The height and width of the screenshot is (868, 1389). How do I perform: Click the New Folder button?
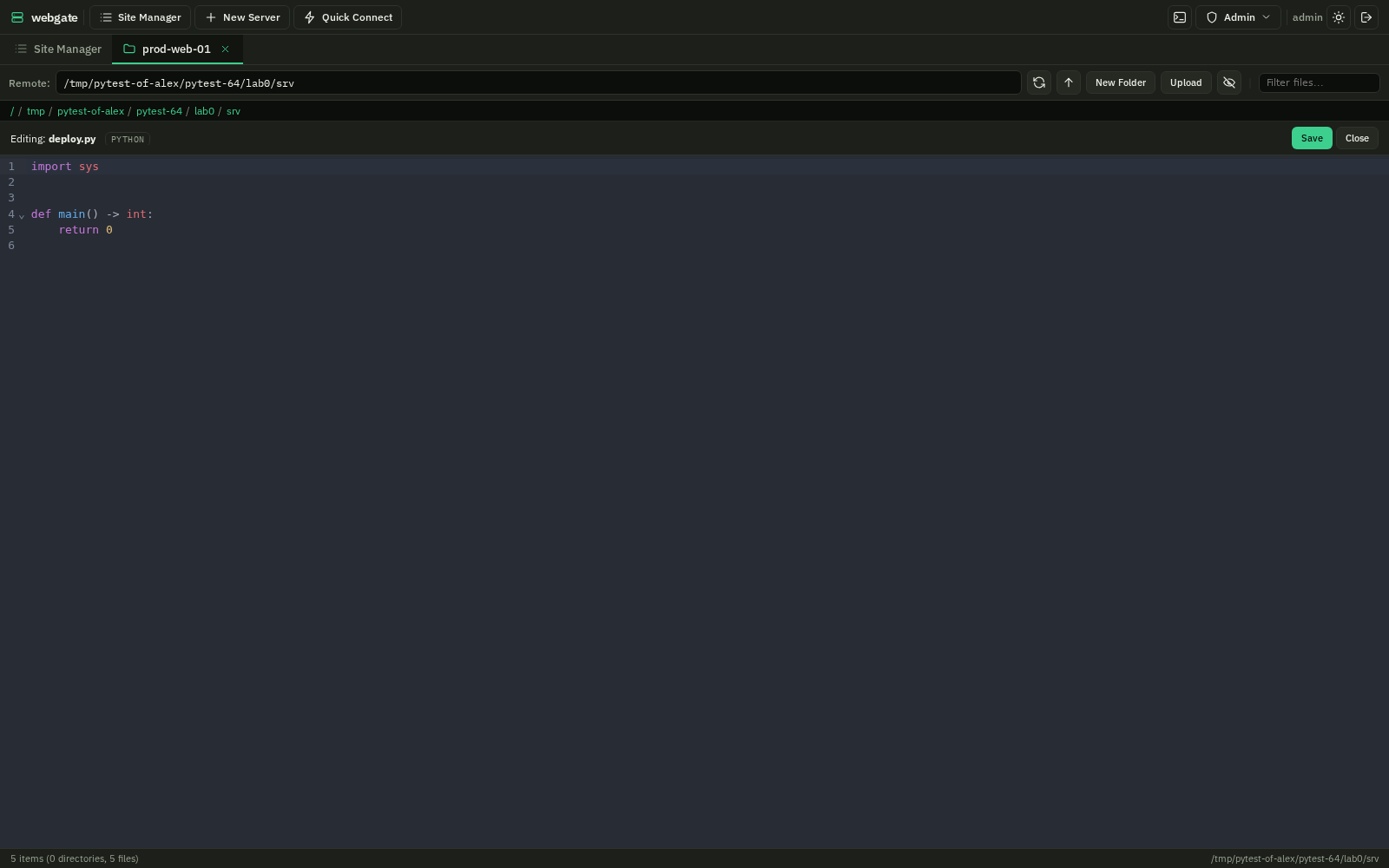pos(1120,82)
